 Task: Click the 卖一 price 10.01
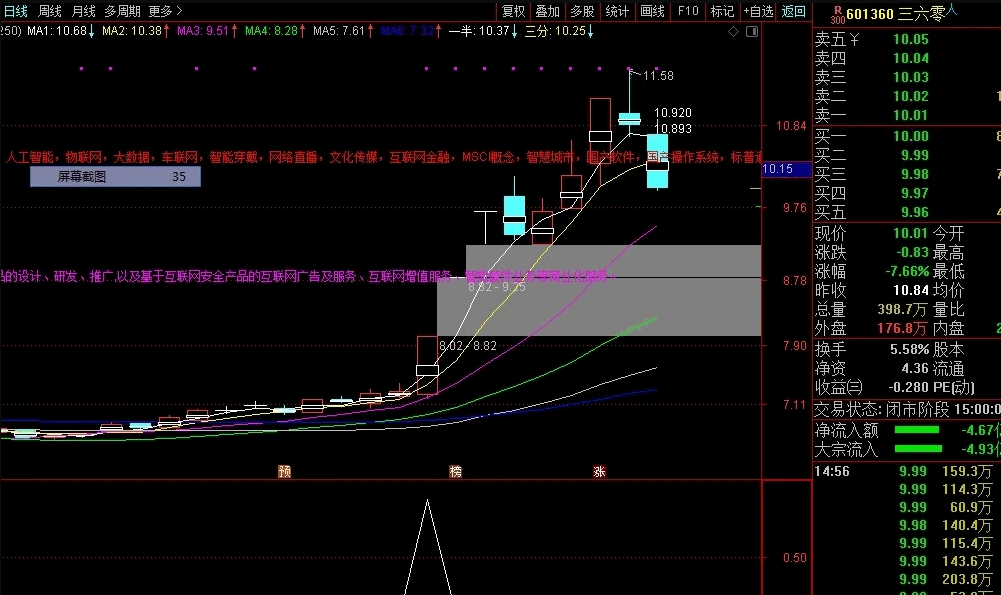[x=910, y=116]
